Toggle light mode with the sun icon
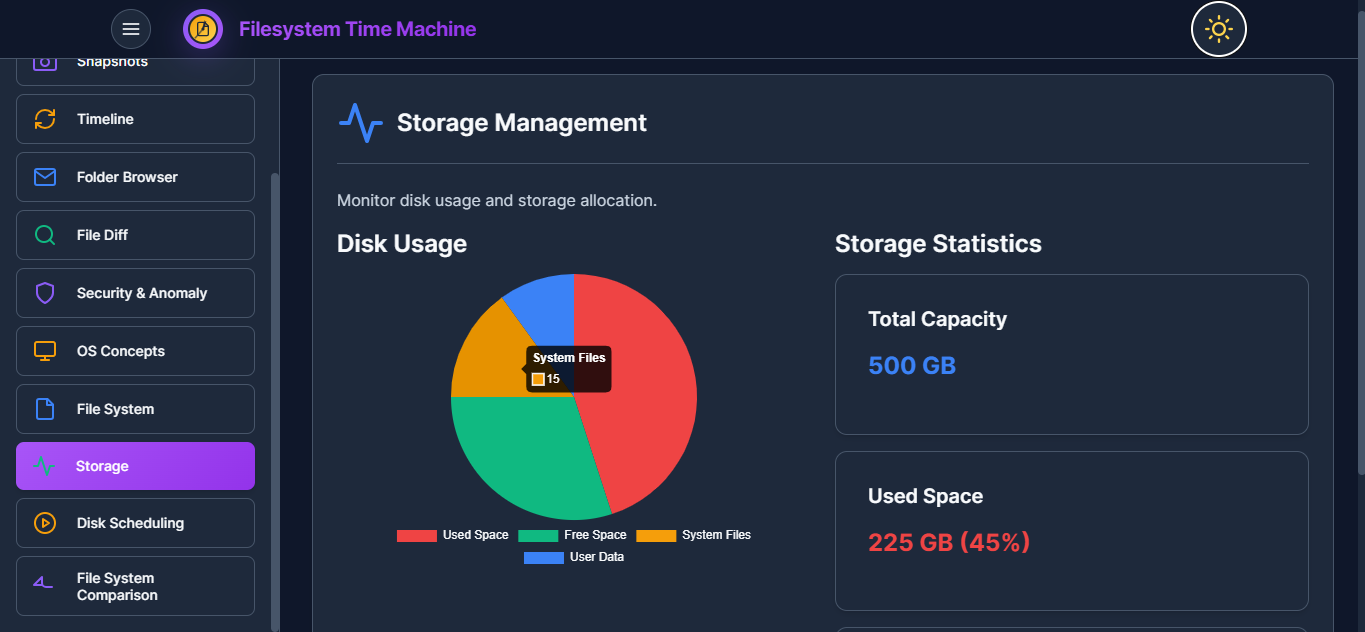The height and width of the screenshot is (632, 1365). (1218, 29)
